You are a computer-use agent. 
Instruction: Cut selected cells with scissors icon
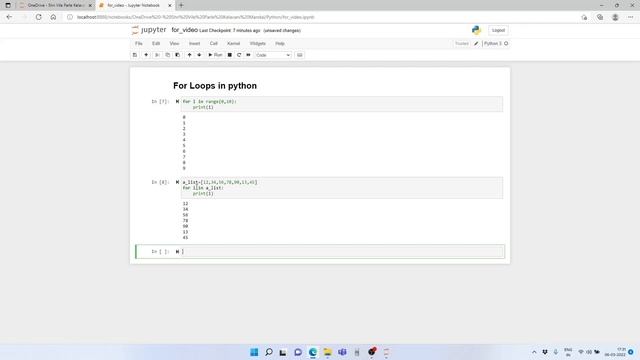[x=157, y=55]
